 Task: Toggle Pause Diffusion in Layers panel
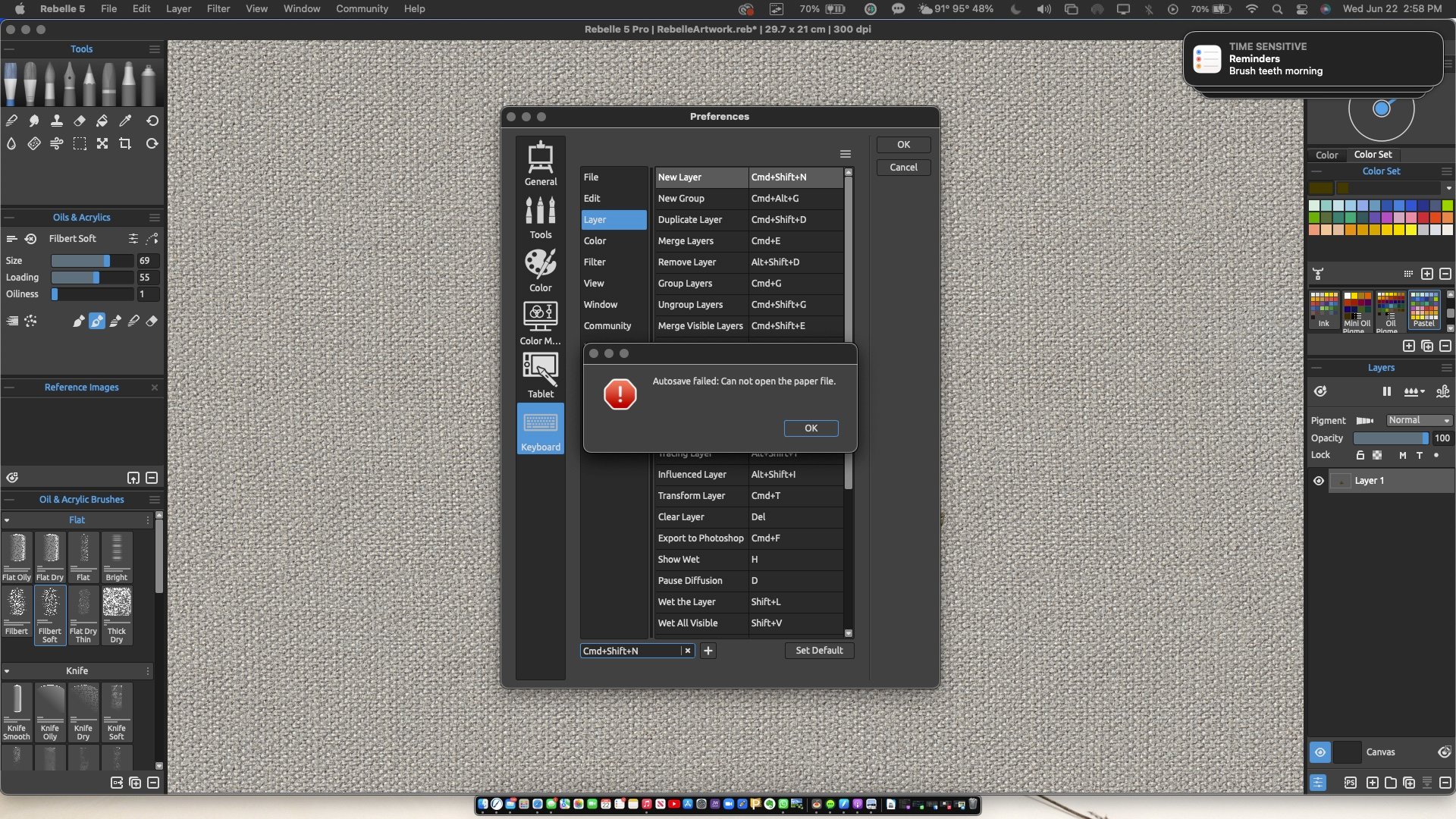click(1387, 391)
